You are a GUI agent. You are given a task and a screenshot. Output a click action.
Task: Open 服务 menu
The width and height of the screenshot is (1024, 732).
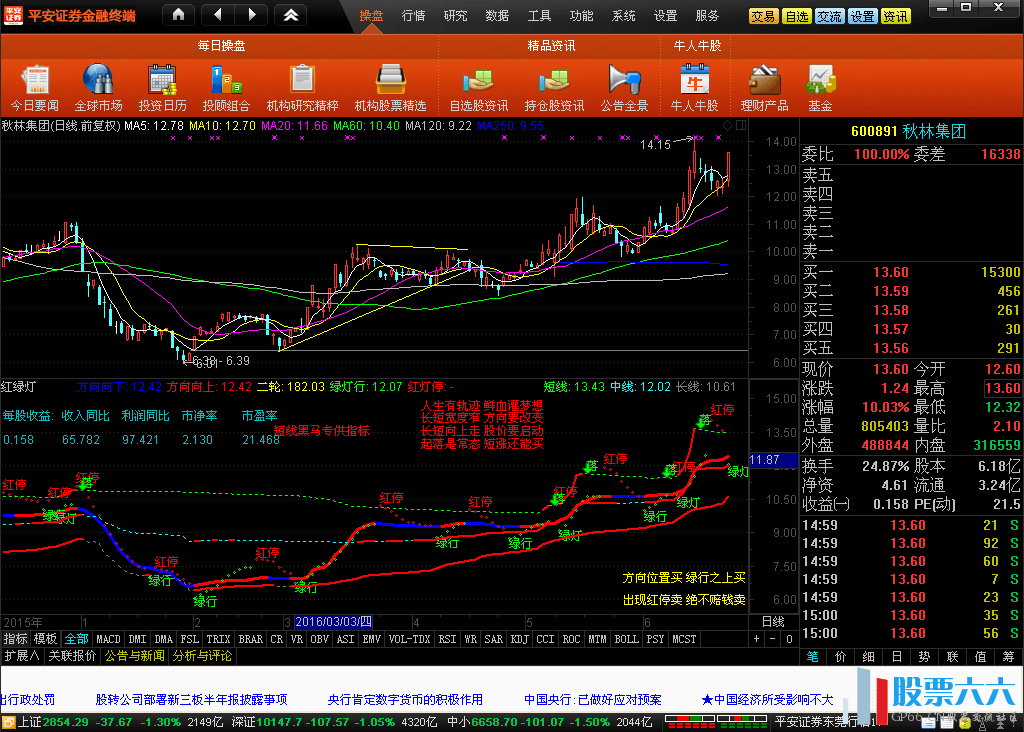[x=707, y=16]
